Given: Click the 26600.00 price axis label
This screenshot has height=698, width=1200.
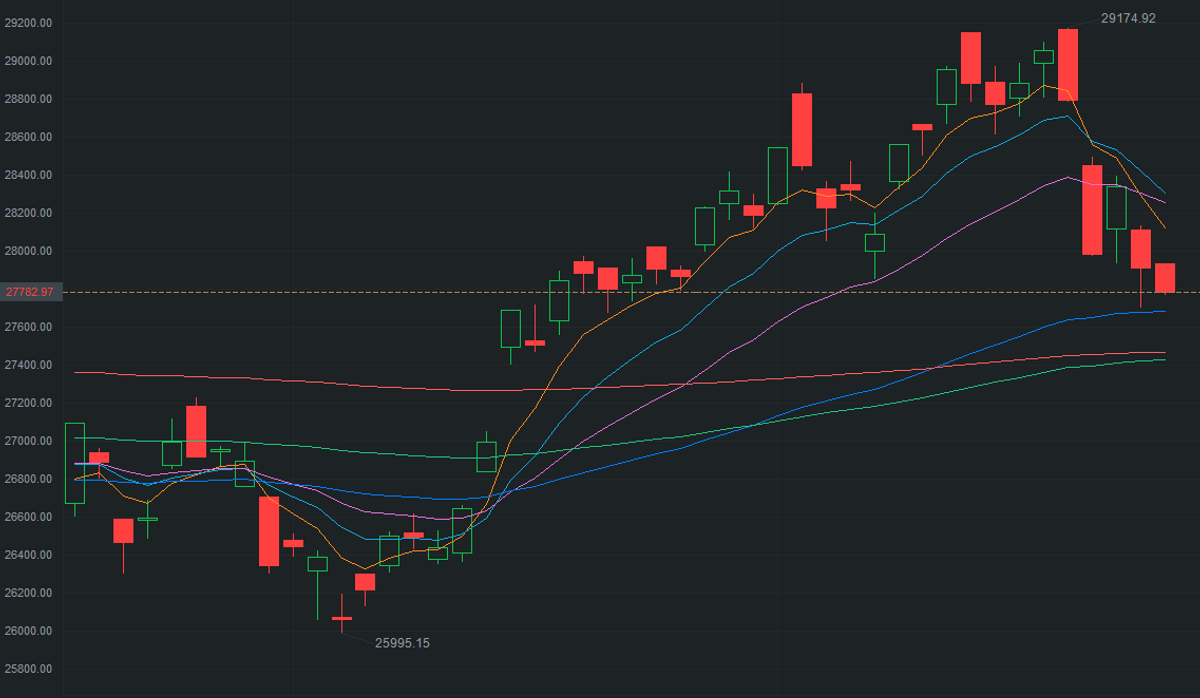Looking at the screenshot, I should [x=29, y=517].
